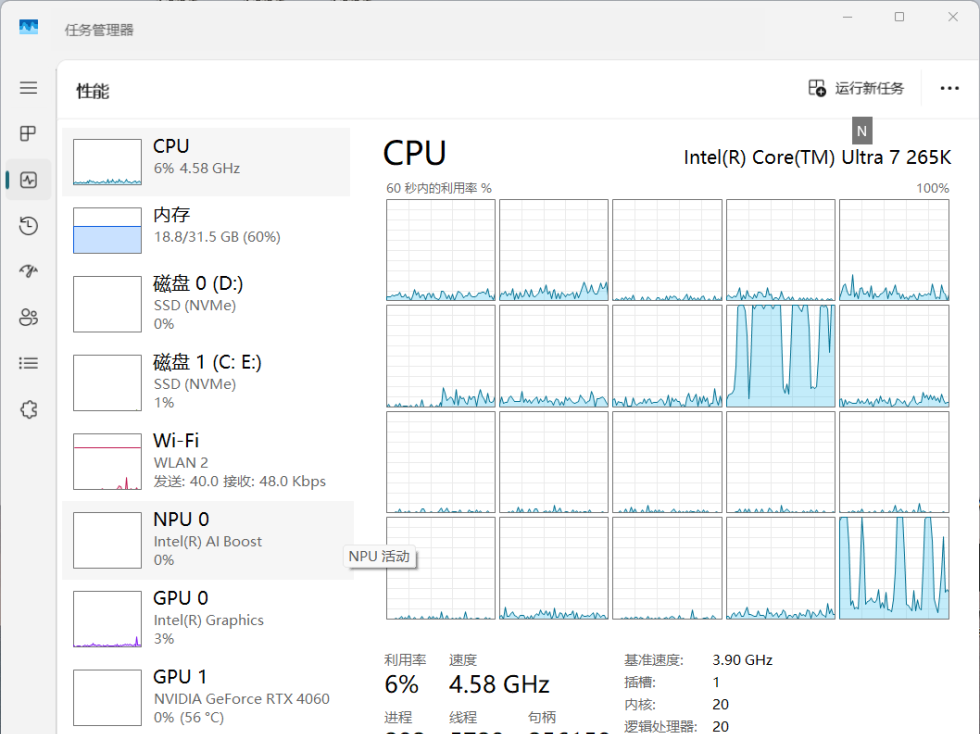Select GPU 0 Intel Graphics entry
This screenshot has height=734, width=980.
pyautogui.click(x=206, y=618)
